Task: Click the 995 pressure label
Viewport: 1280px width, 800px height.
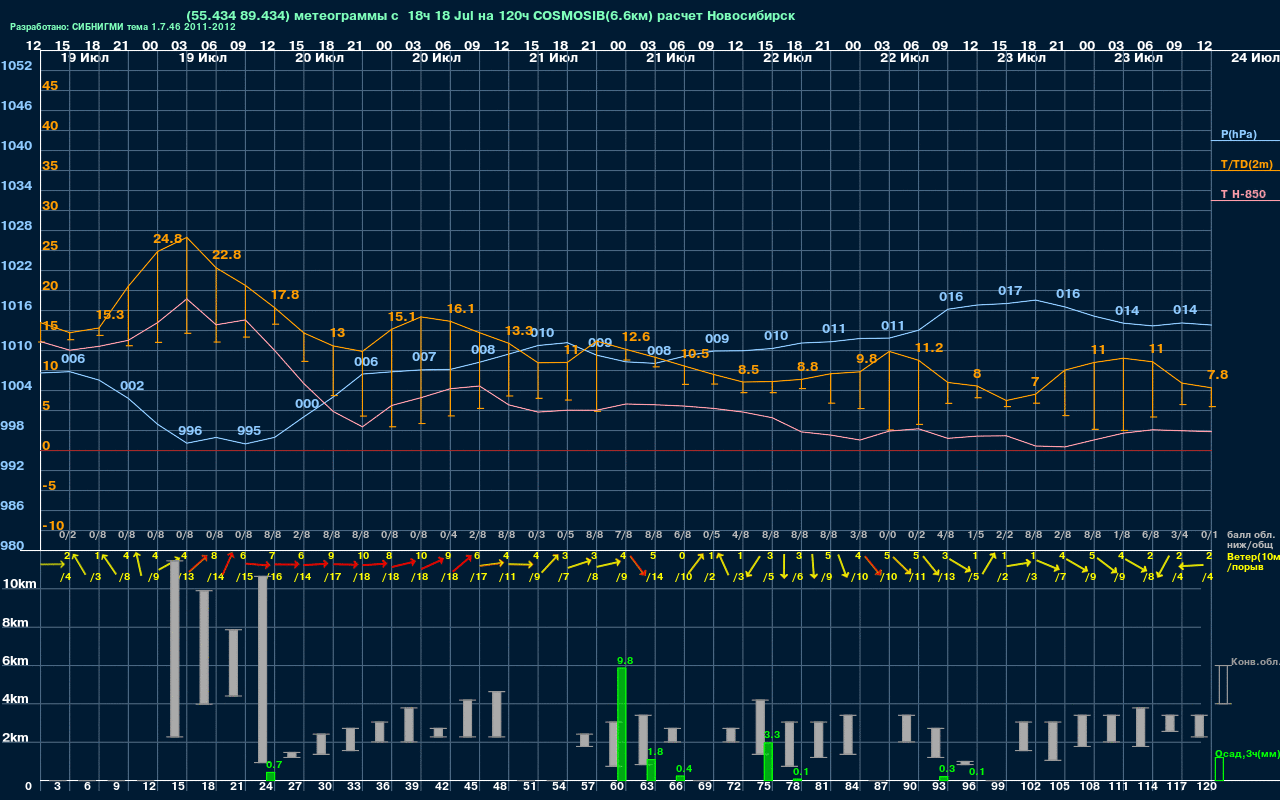Action: (x=249, y=431)
